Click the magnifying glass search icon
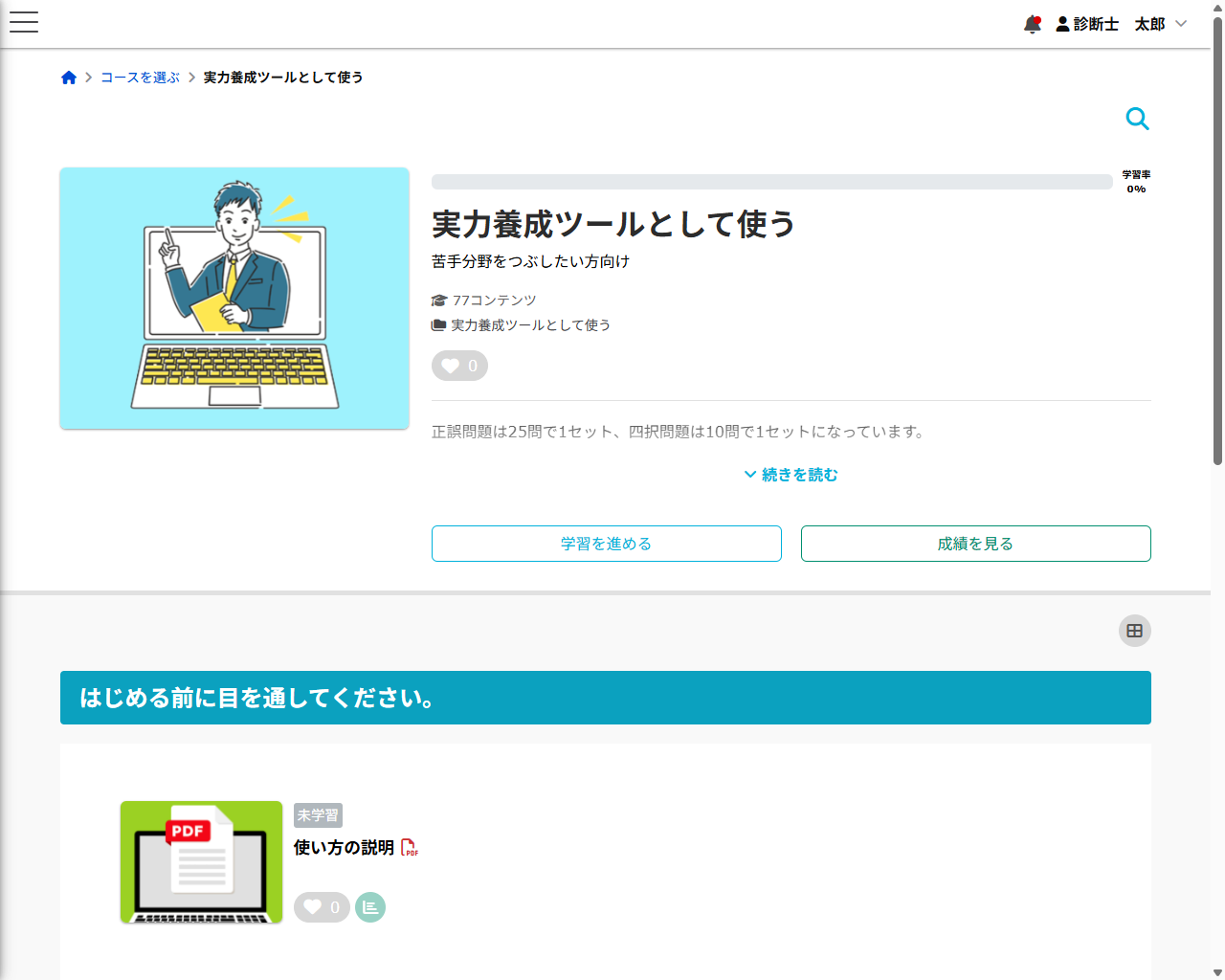1225x980 pixels. 1137,118
